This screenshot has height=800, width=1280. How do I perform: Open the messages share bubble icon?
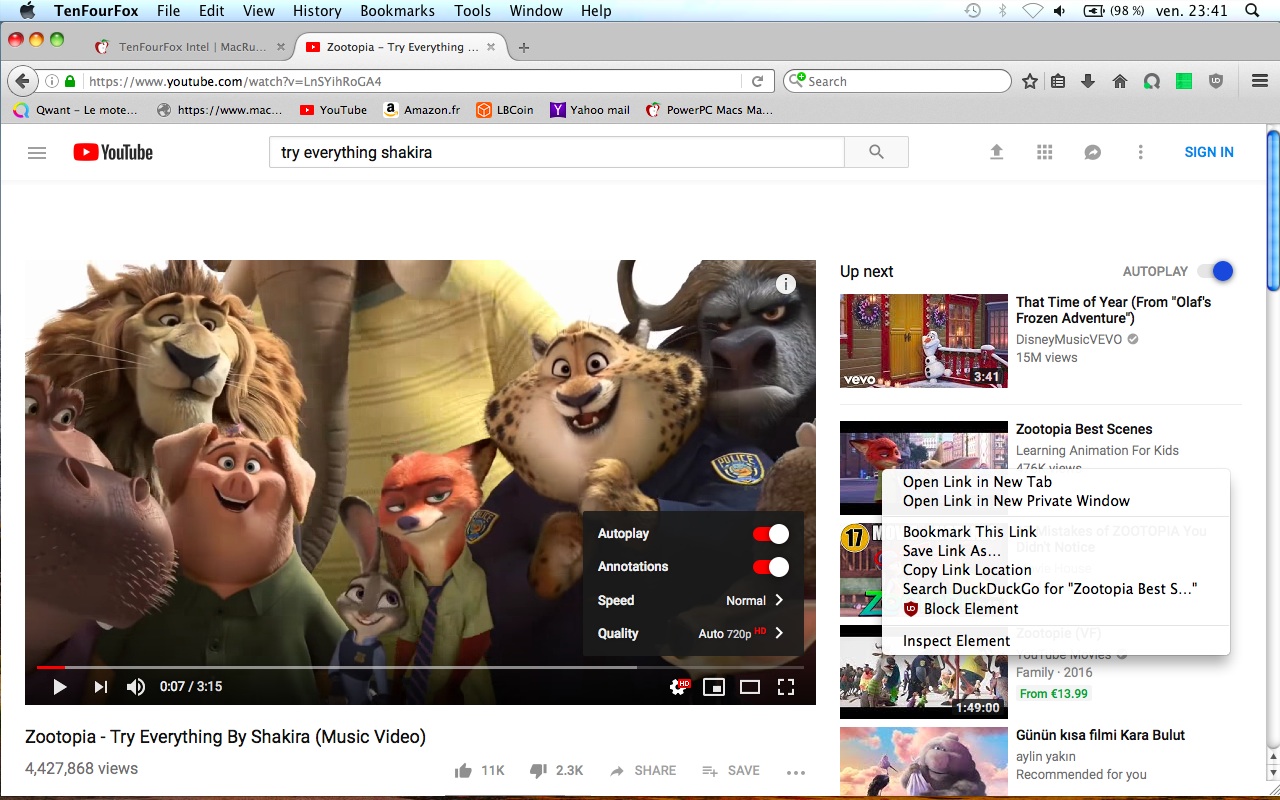[x=1093, y=152]
